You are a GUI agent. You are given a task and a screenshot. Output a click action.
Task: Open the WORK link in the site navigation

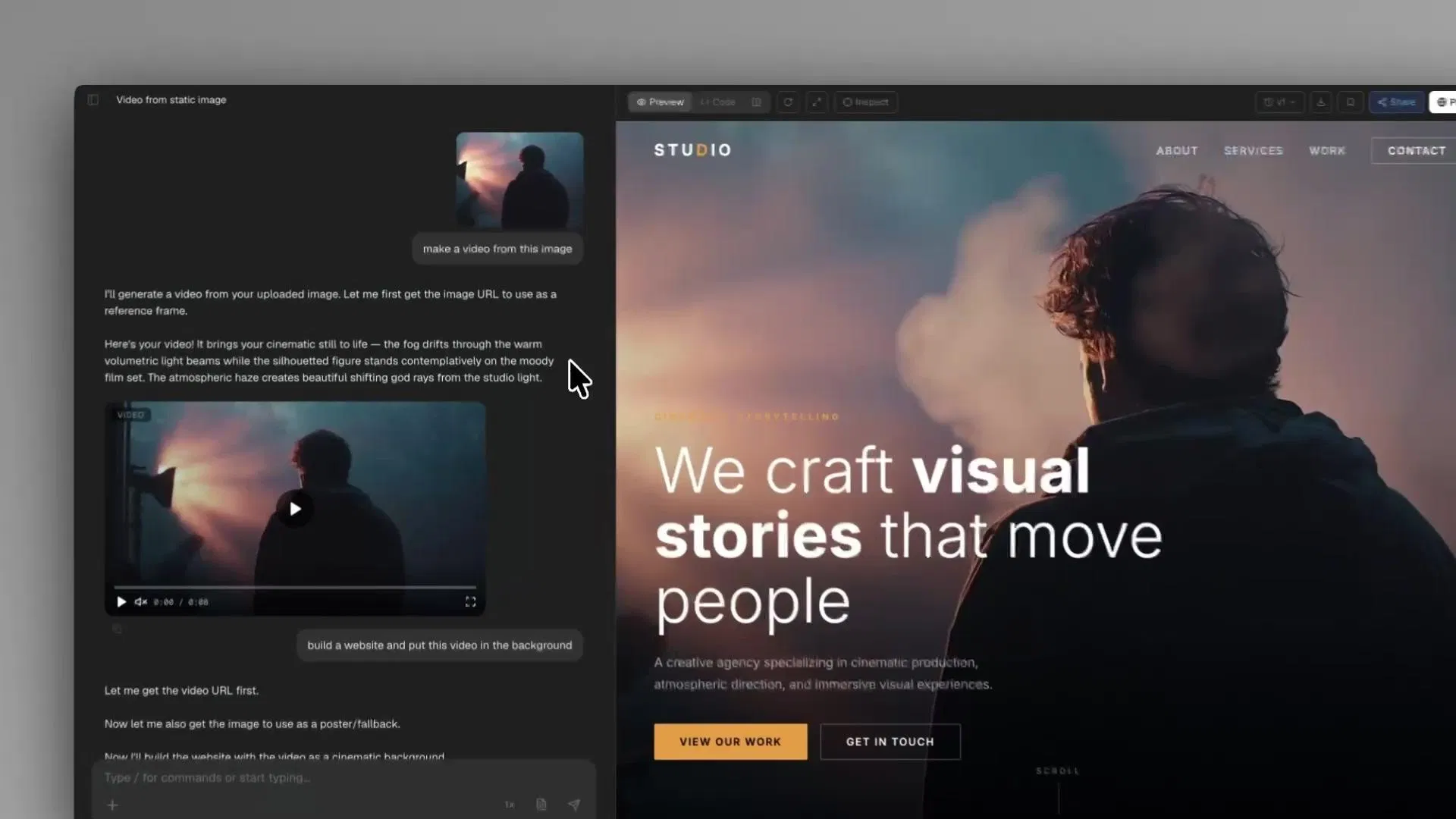1327,151
